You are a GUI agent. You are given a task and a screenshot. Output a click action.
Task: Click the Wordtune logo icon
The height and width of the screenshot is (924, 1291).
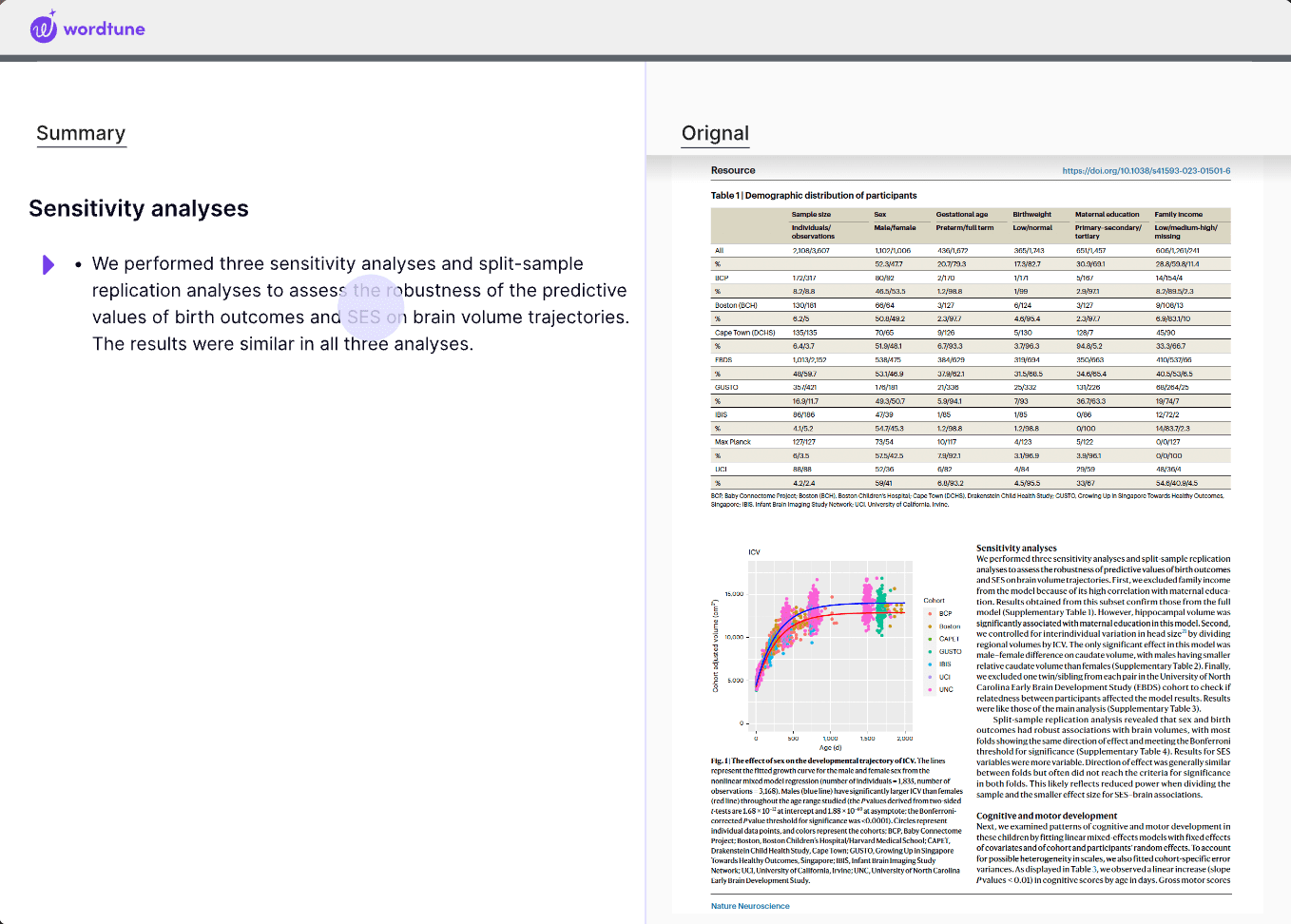[x=44, y=28]
